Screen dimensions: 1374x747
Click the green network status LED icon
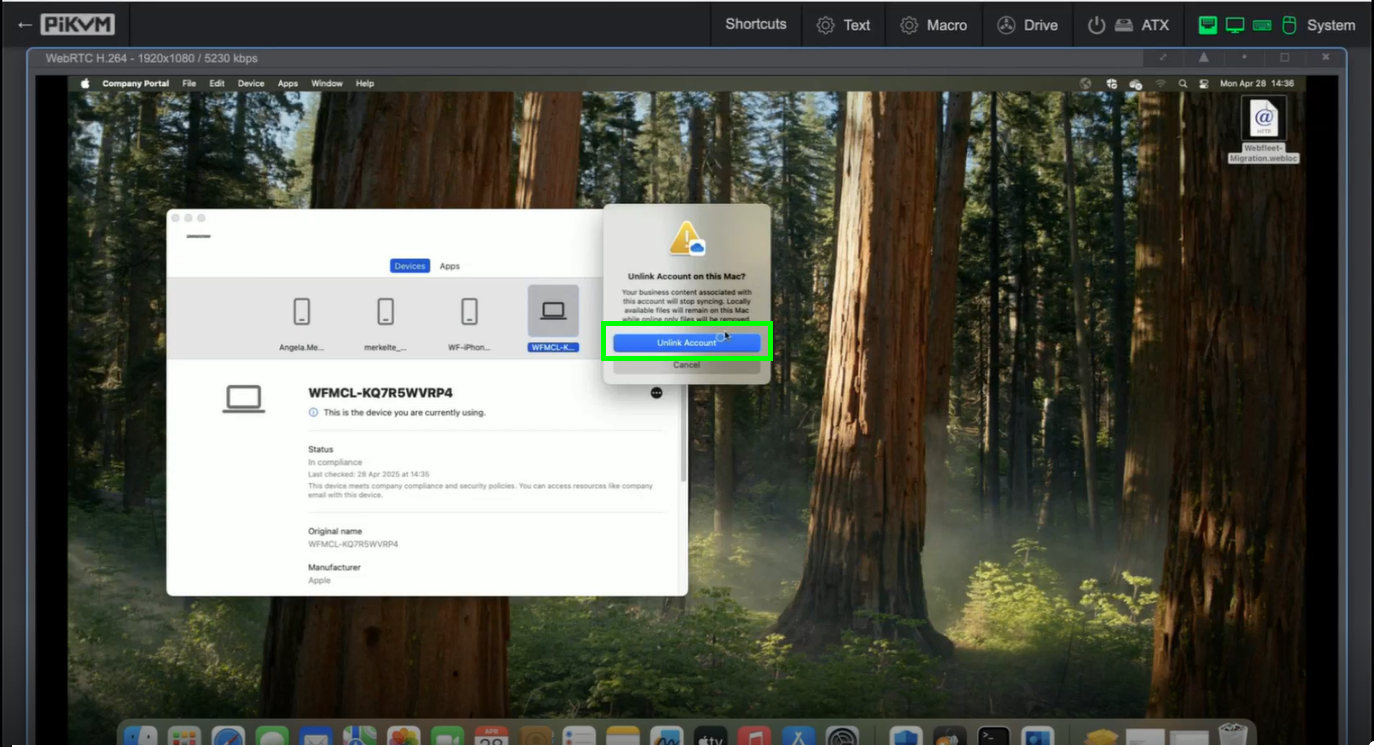1208,25
